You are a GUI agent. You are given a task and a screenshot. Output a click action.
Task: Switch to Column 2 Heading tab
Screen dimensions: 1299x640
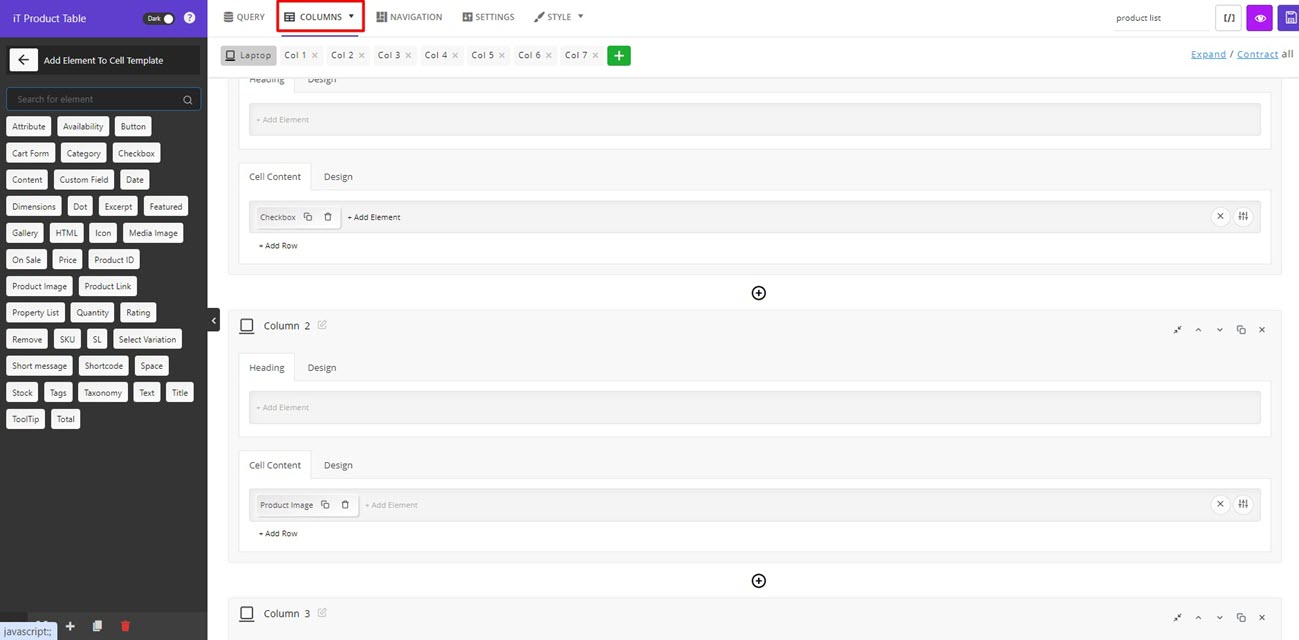pyautogui.click(x=267, y=368)
